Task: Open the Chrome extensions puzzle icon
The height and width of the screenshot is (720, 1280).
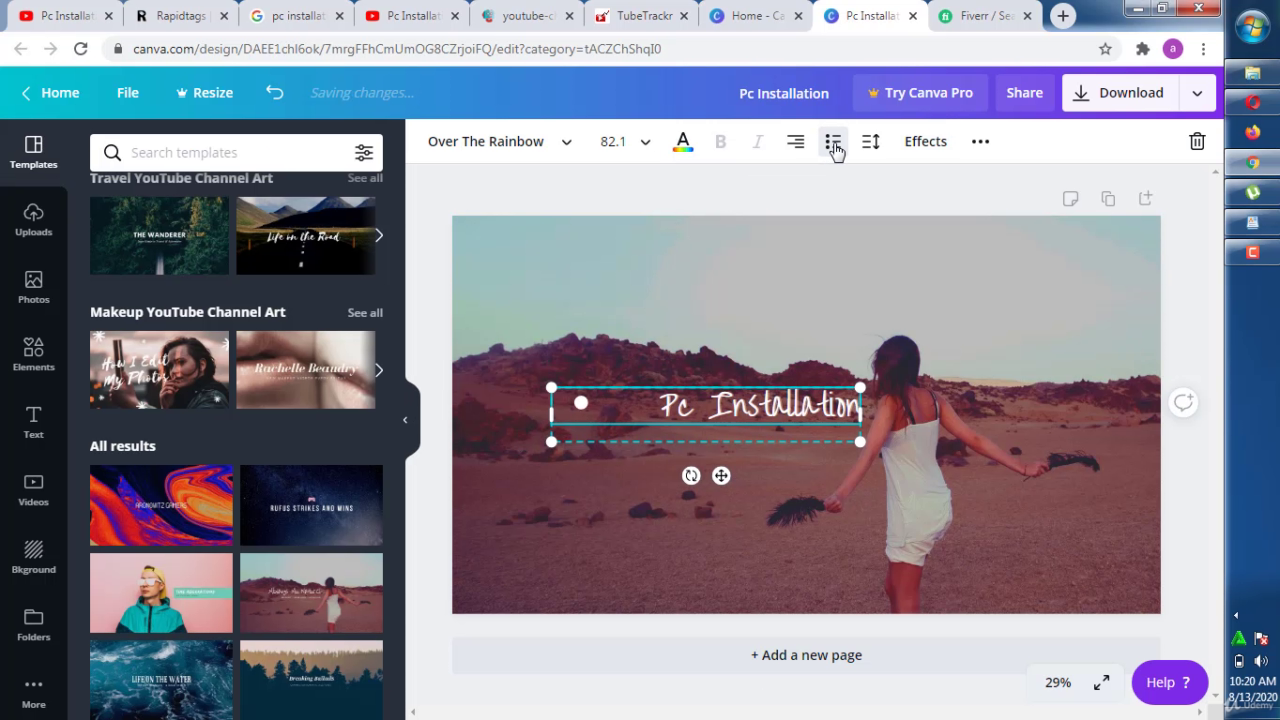Action: [x=1143, y=49]
